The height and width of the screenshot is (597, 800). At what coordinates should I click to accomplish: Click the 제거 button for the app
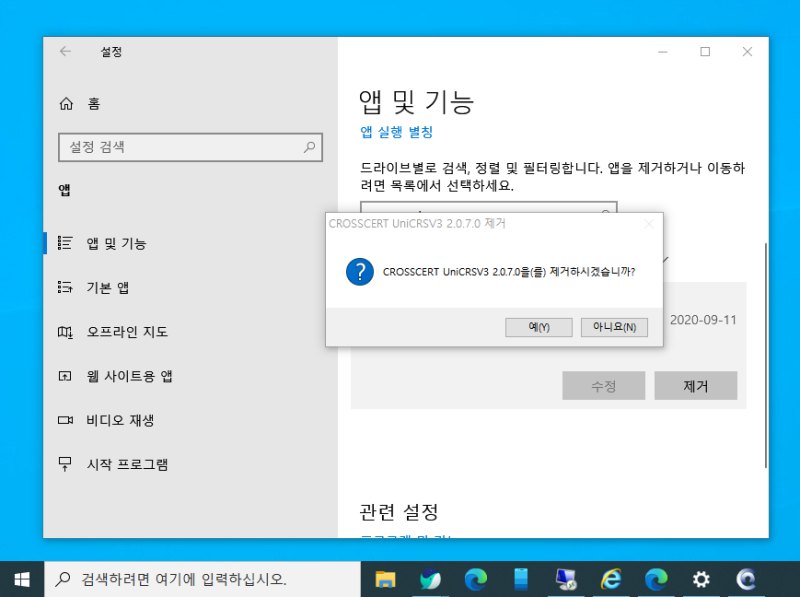click(695, 385)
